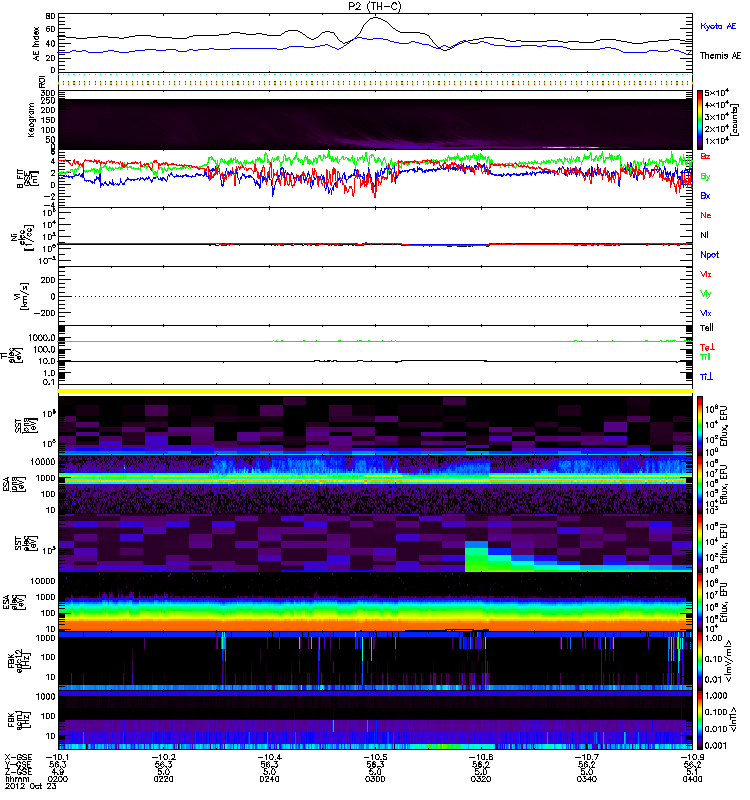Click the blue Bx legend label
The height and width of the screenshot is (800, 750).
pyautogui.click(x=706, y=195)
